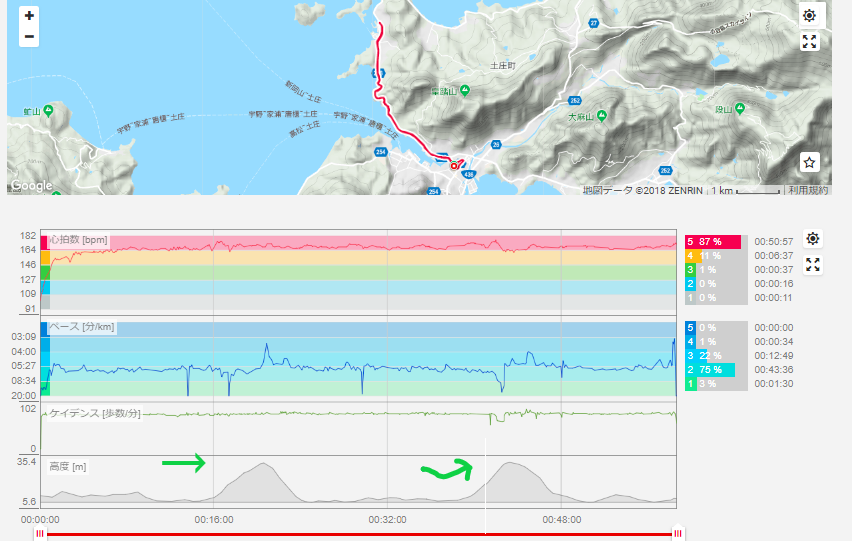The height and width of the screenshot is (541, 852).
Task: Click the right red range slider handle
Action: click(678, 534)
